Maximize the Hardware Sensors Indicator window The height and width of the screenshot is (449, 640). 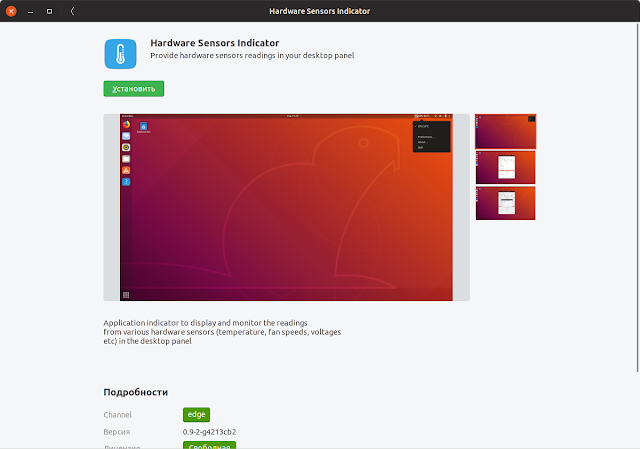49,11
